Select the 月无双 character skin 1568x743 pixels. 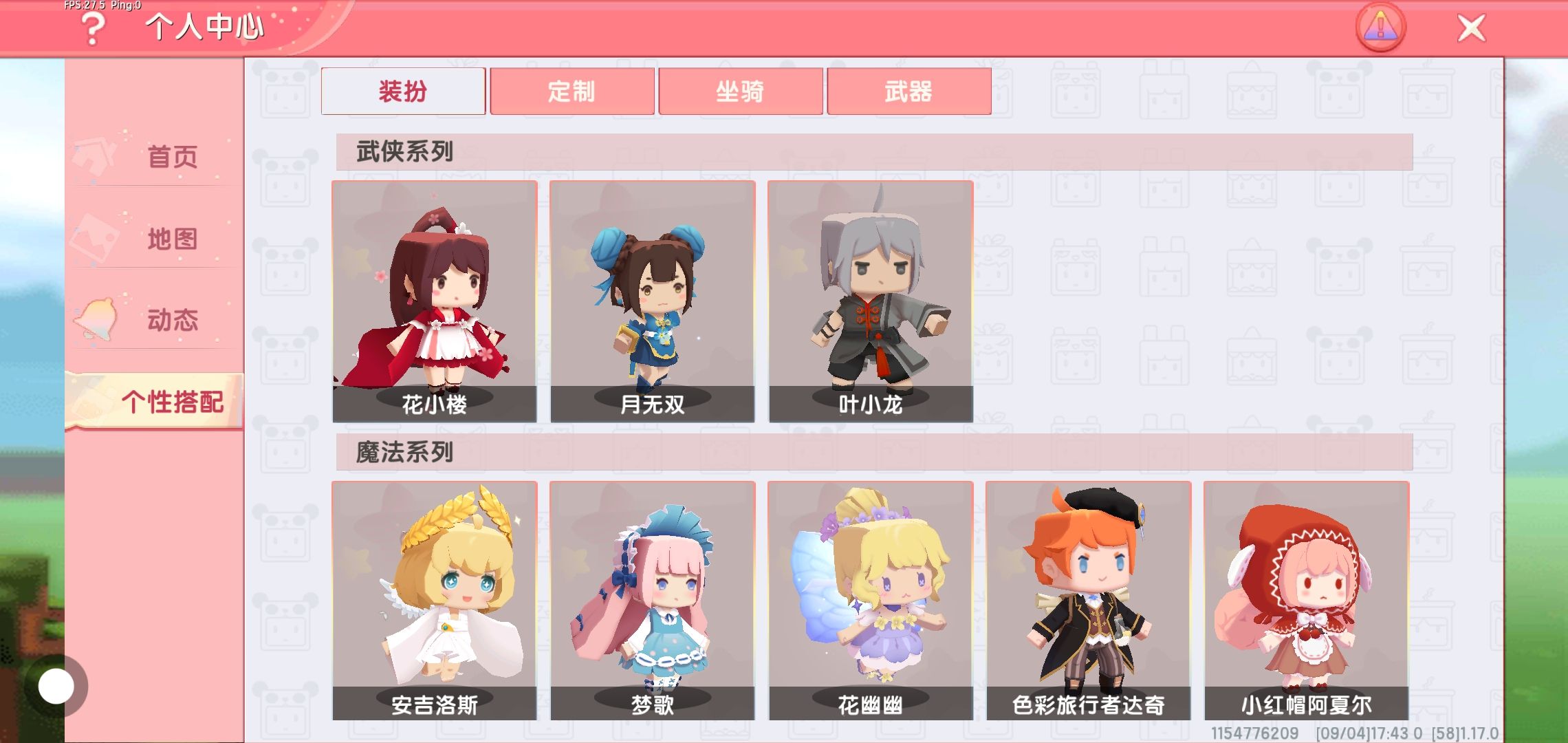click(653, 301)
